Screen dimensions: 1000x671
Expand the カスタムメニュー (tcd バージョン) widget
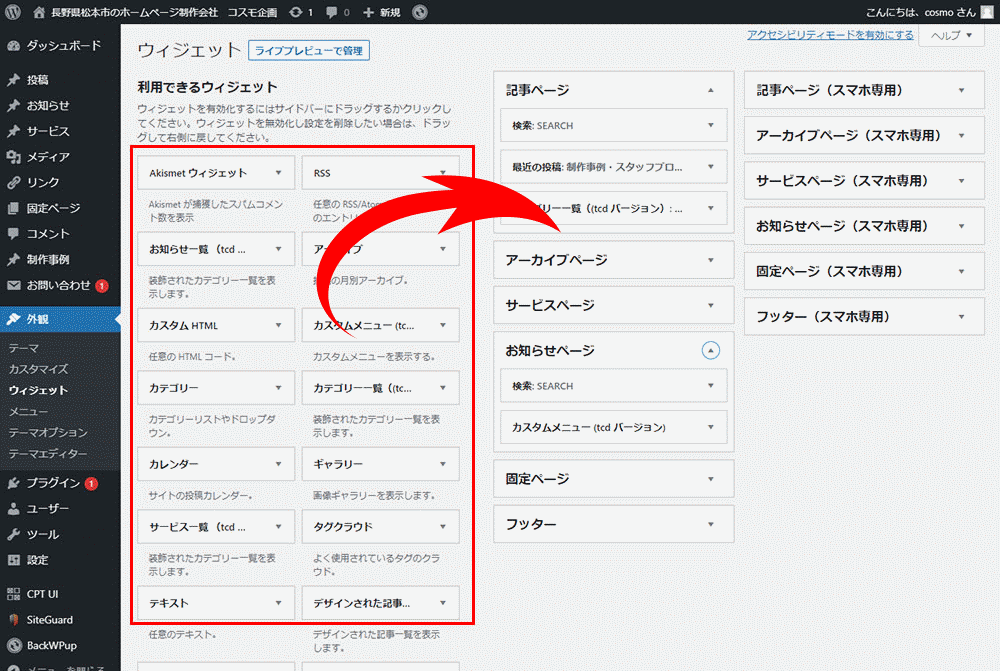[710, 427]
